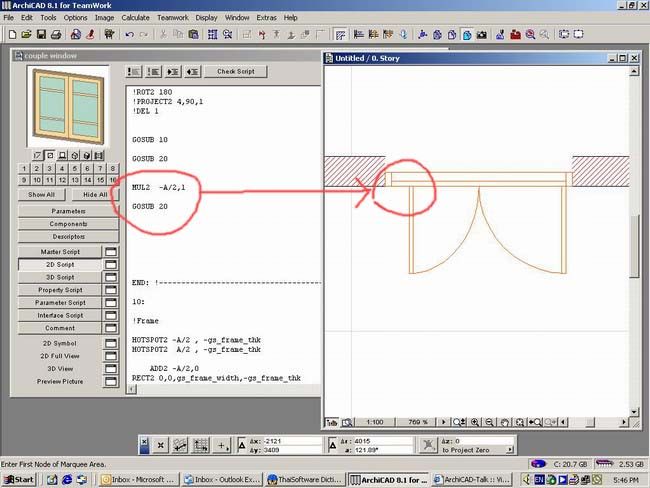Open the Calculate menu
650x488 pixels.
pyautogui.click(x=135, y=17)
